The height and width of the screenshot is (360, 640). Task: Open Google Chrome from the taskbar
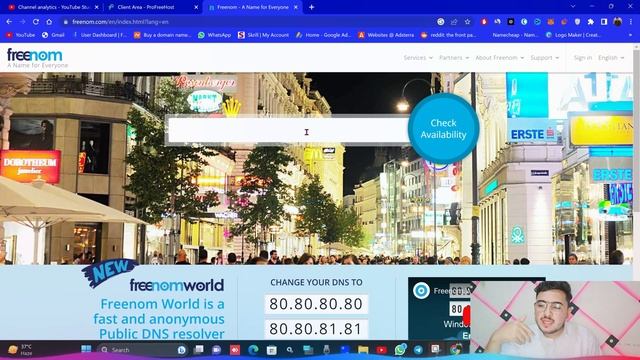pyautogui.click(x=456, y=349)
